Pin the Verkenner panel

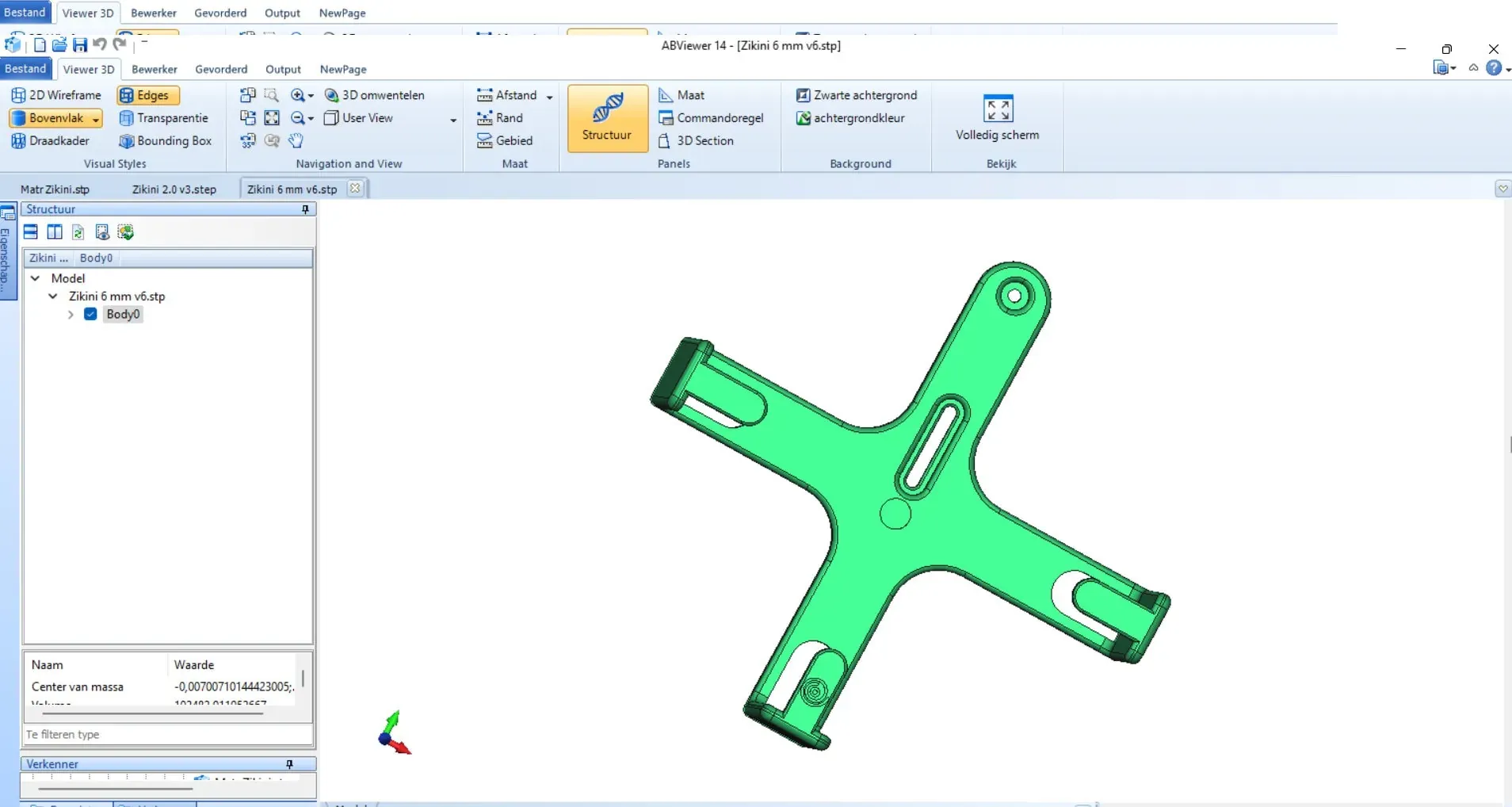click(x=289, y=764)
